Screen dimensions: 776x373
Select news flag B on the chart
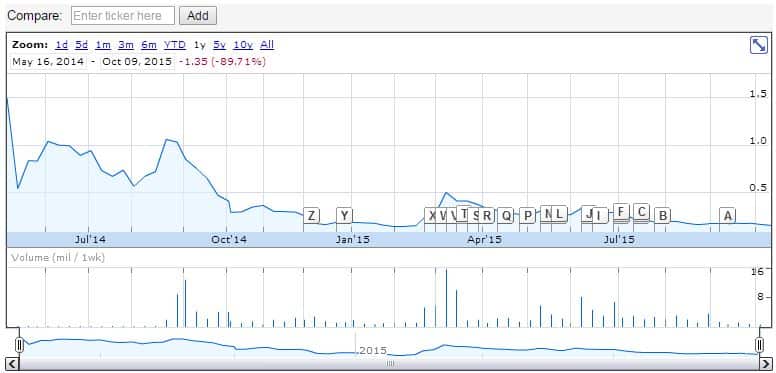coord(662,216)
